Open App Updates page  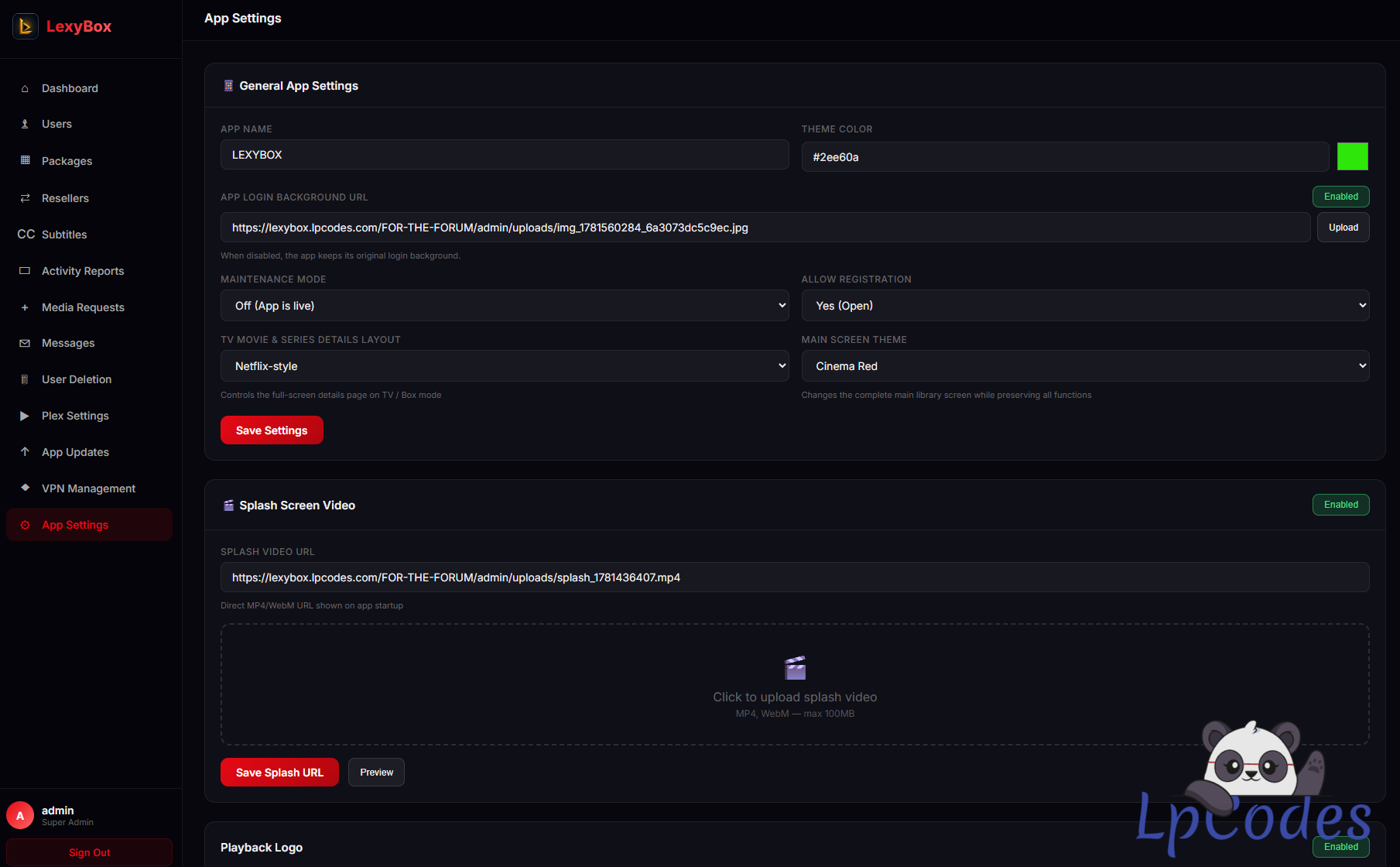(x=89, y=452)
